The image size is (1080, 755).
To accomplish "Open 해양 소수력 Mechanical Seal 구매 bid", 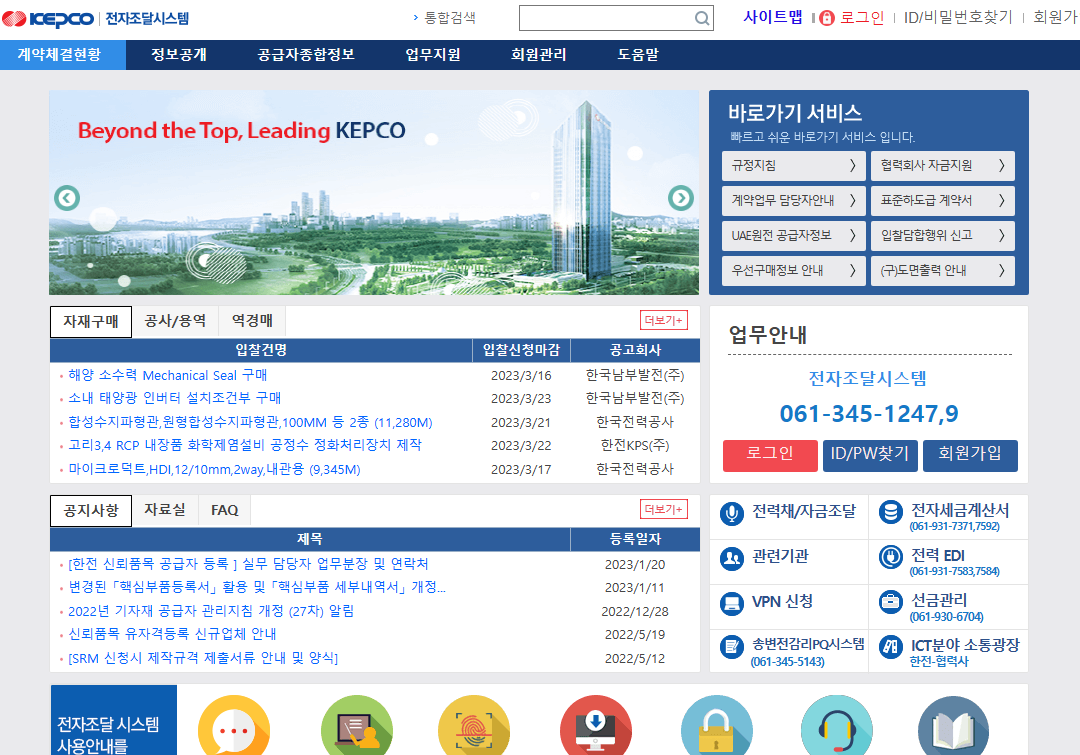I will [x=168, y=375].
